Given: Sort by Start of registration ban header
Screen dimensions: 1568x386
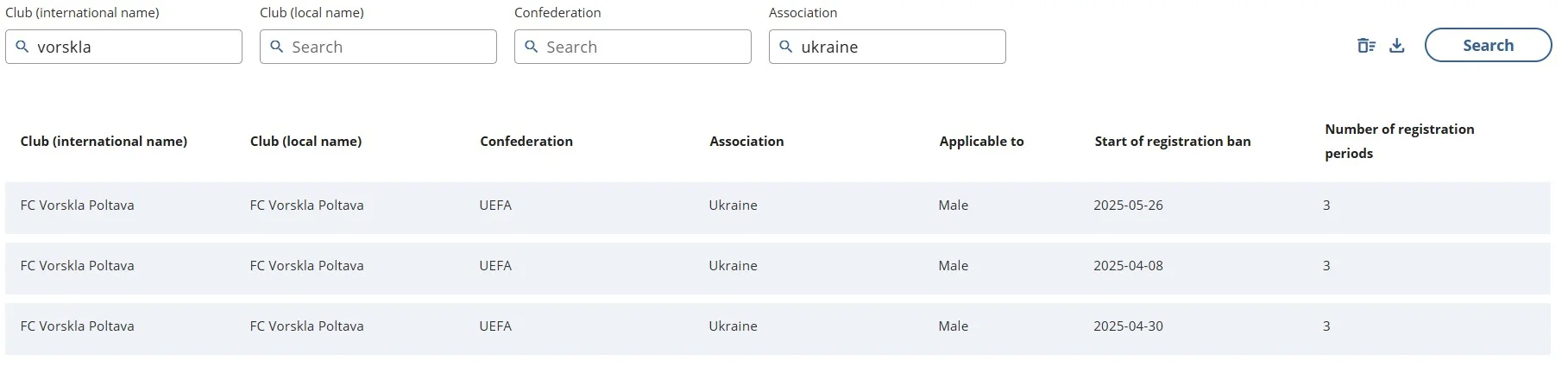Looking at the screenshot, I should point(1172,142).
